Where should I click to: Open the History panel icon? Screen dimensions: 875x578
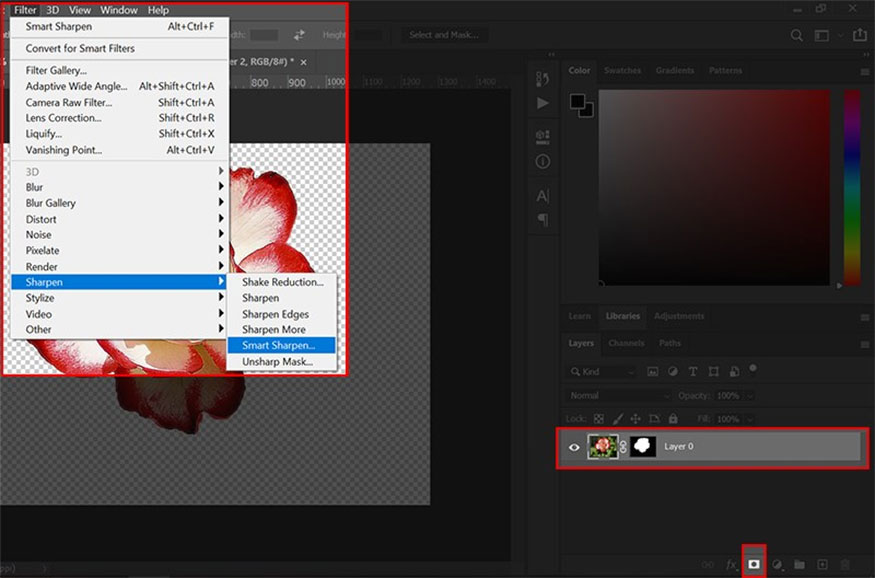tap(542, 79)
